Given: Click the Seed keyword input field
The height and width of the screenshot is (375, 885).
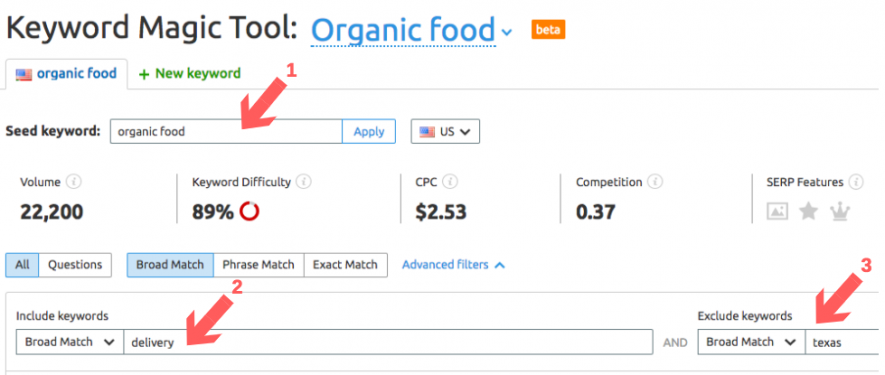Looking at the screenshot, I should pos(226,132).
